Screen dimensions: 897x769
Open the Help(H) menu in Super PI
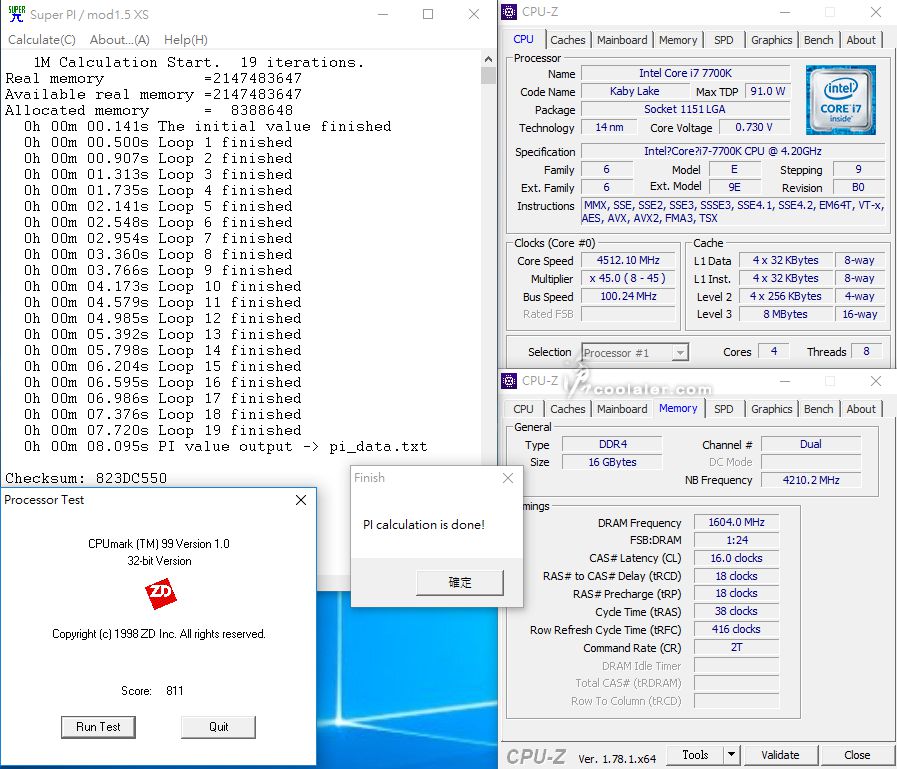pyautogui.click(x=186, y=39)
